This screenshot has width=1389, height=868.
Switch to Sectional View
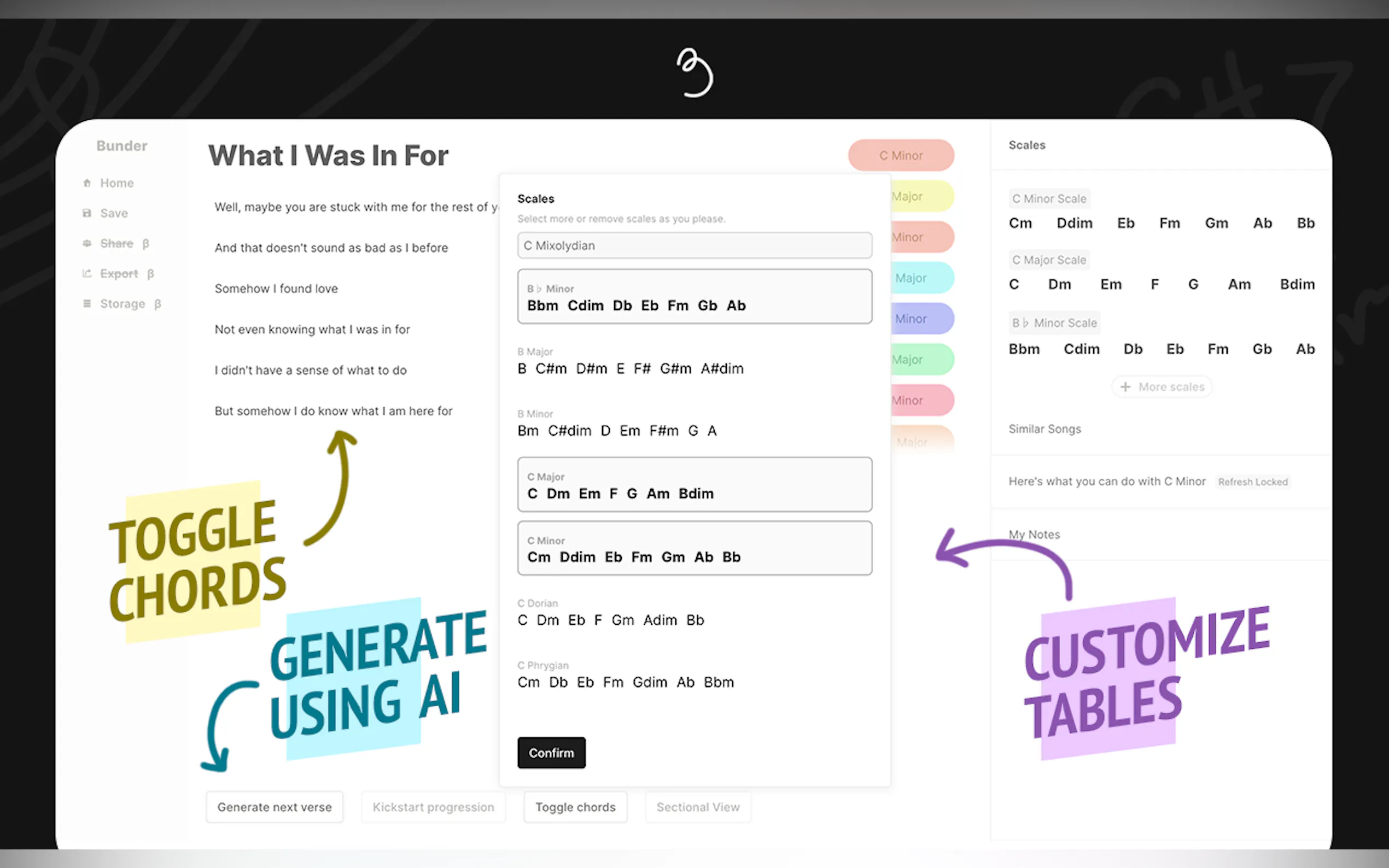tap(698, 807)
